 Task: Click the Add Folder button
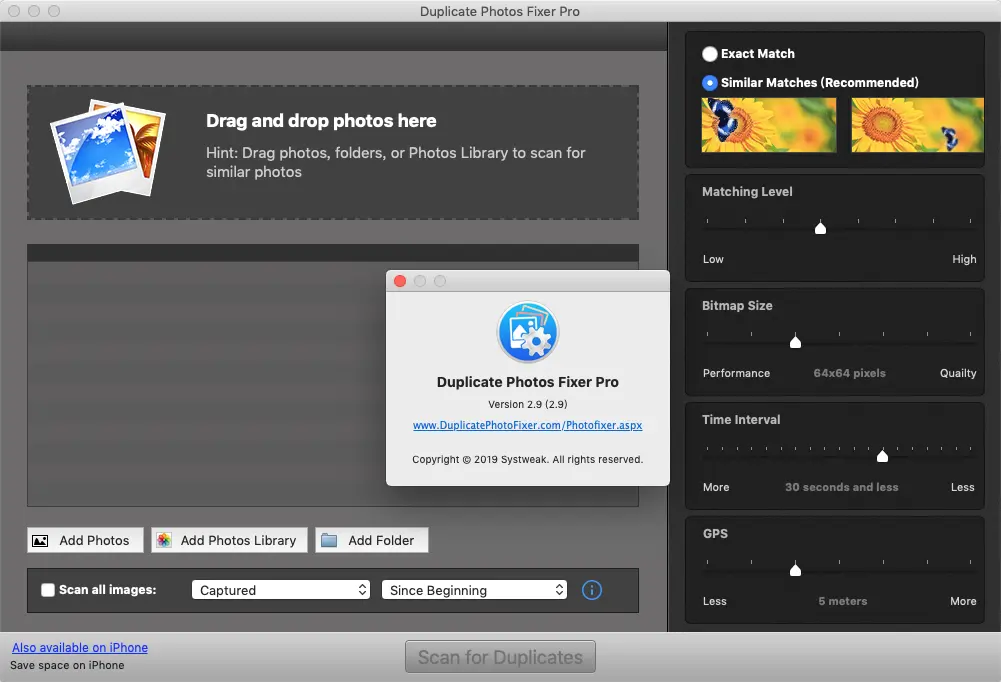[x=372, y=540]
